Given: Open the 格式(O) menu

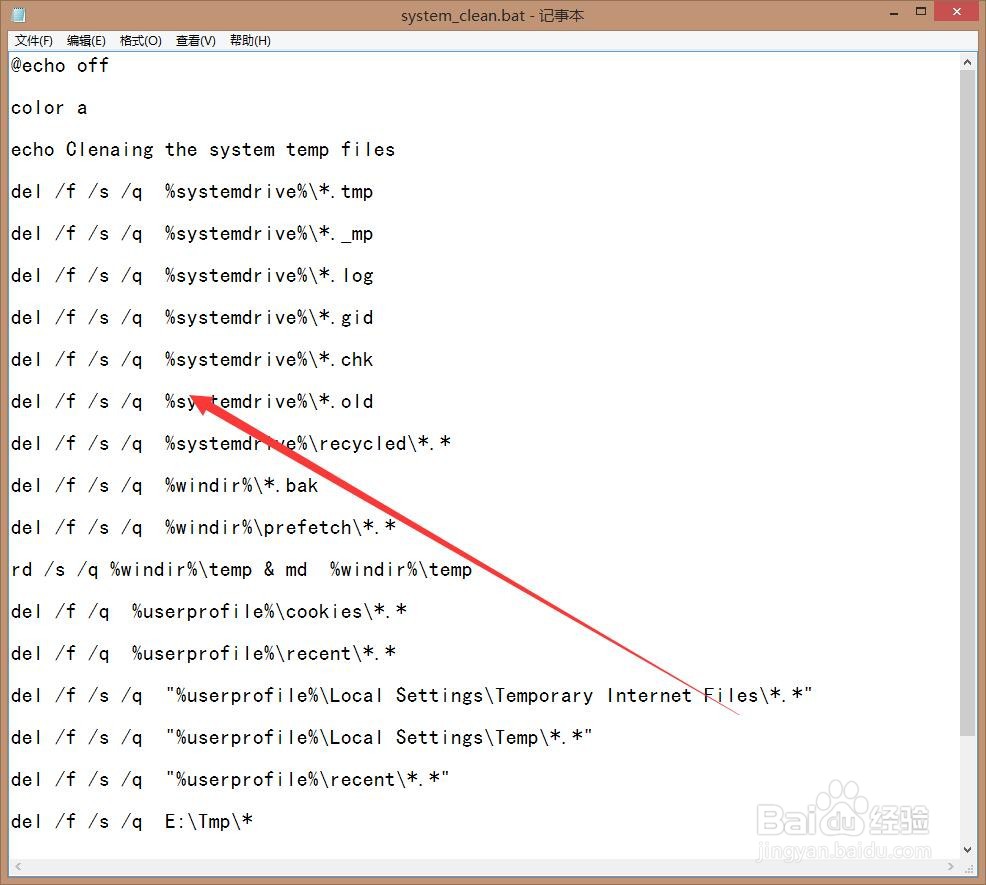Looking at the screenshot, I should (x=140, y=41).
